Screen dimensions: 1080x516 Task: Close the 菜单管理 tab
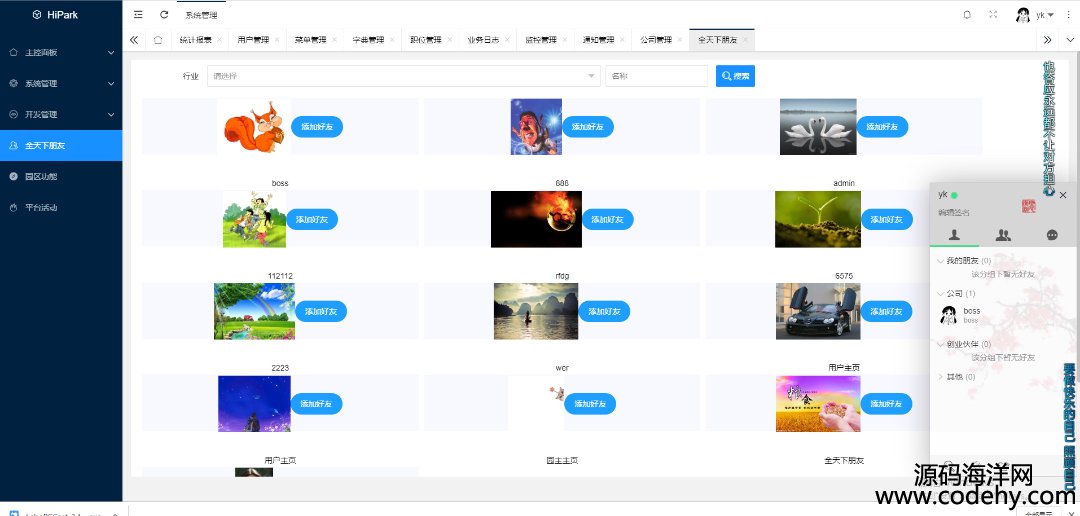tap(334, 40)
